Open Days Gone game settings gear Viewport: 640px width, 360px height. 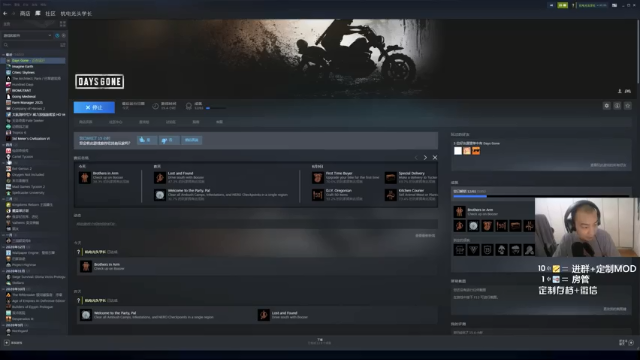coord(607,106)
